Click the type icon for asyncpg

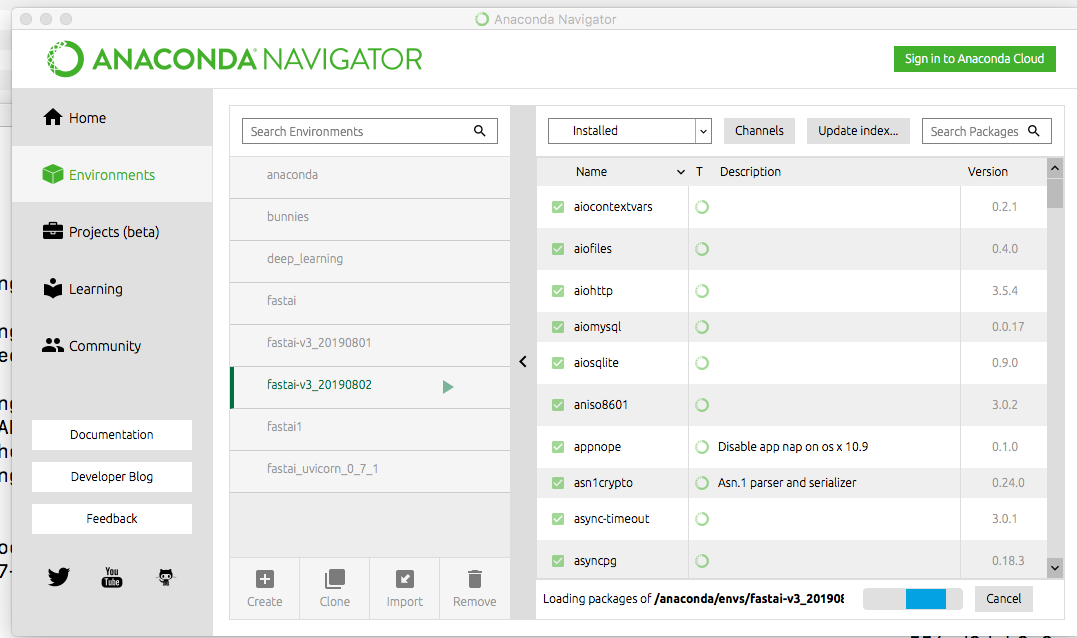pyautogui.click(x=701, y=560)
